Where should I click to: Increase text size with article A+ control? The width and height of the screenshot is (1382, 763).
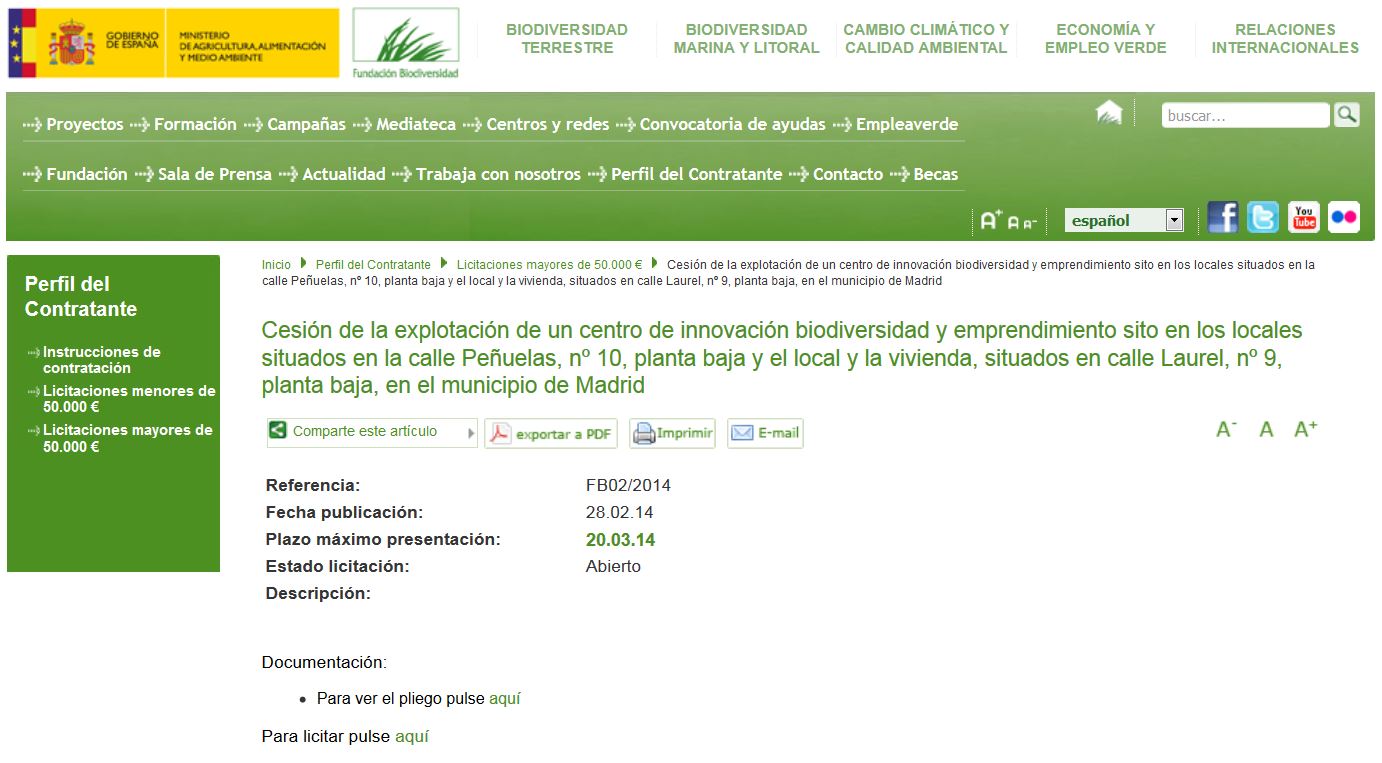pyautogui.click(x=1305, y=430)
